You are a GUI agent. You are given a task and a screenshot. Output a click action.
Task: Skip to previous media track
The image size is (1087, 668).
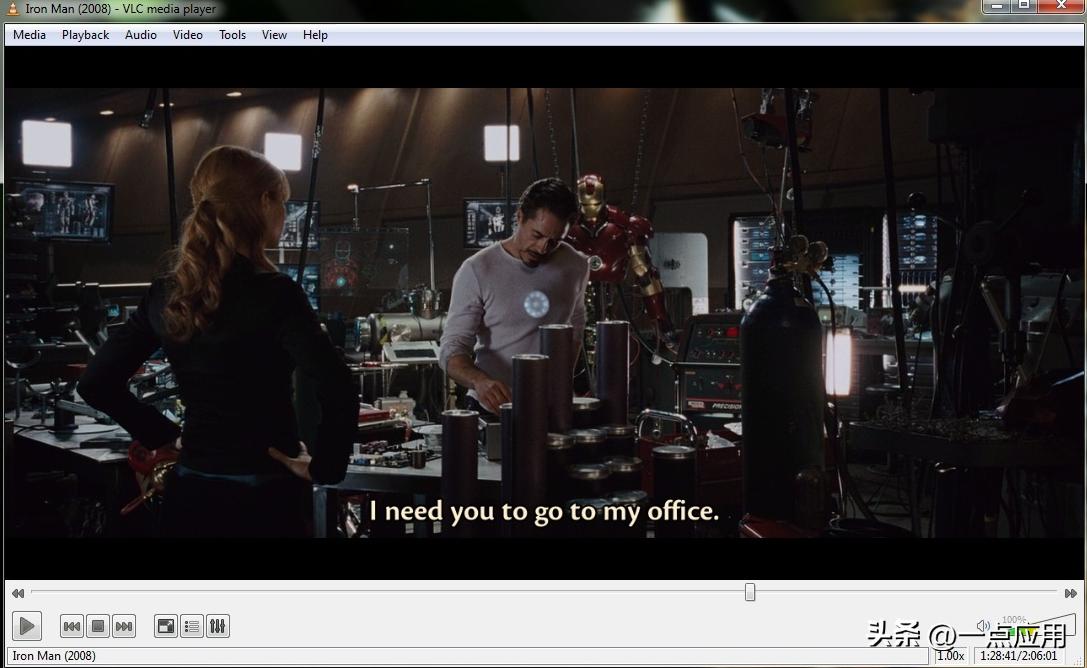[x=72, y=627]
